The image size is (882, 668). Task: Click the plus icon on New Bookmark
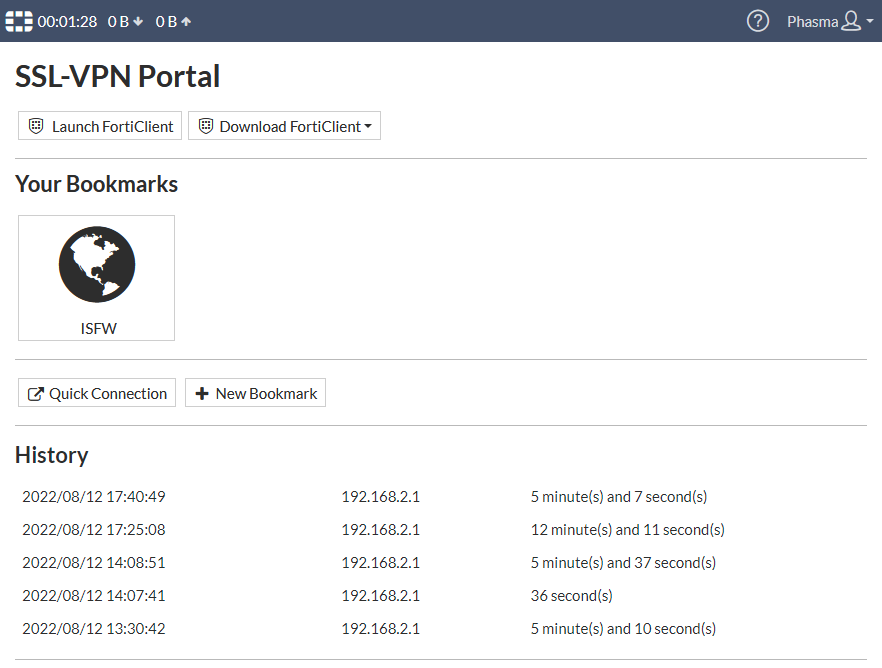202,394
